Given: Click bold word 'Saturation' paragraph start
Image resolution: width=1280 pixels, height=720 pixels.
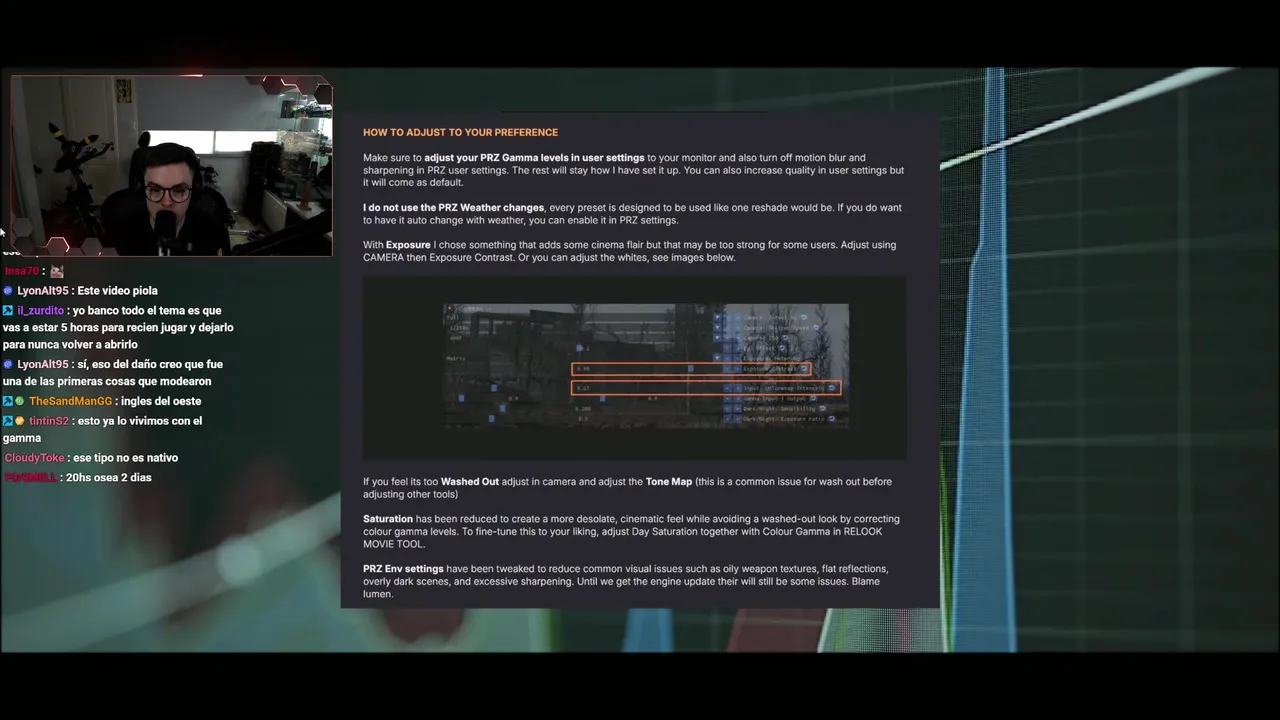Looking at the screenshot, I should pyautogui.click(x=388, y=519).
